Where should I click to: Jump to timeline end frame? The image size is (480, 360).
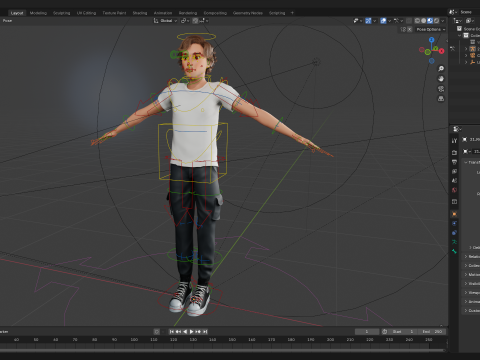click(205, 332)
